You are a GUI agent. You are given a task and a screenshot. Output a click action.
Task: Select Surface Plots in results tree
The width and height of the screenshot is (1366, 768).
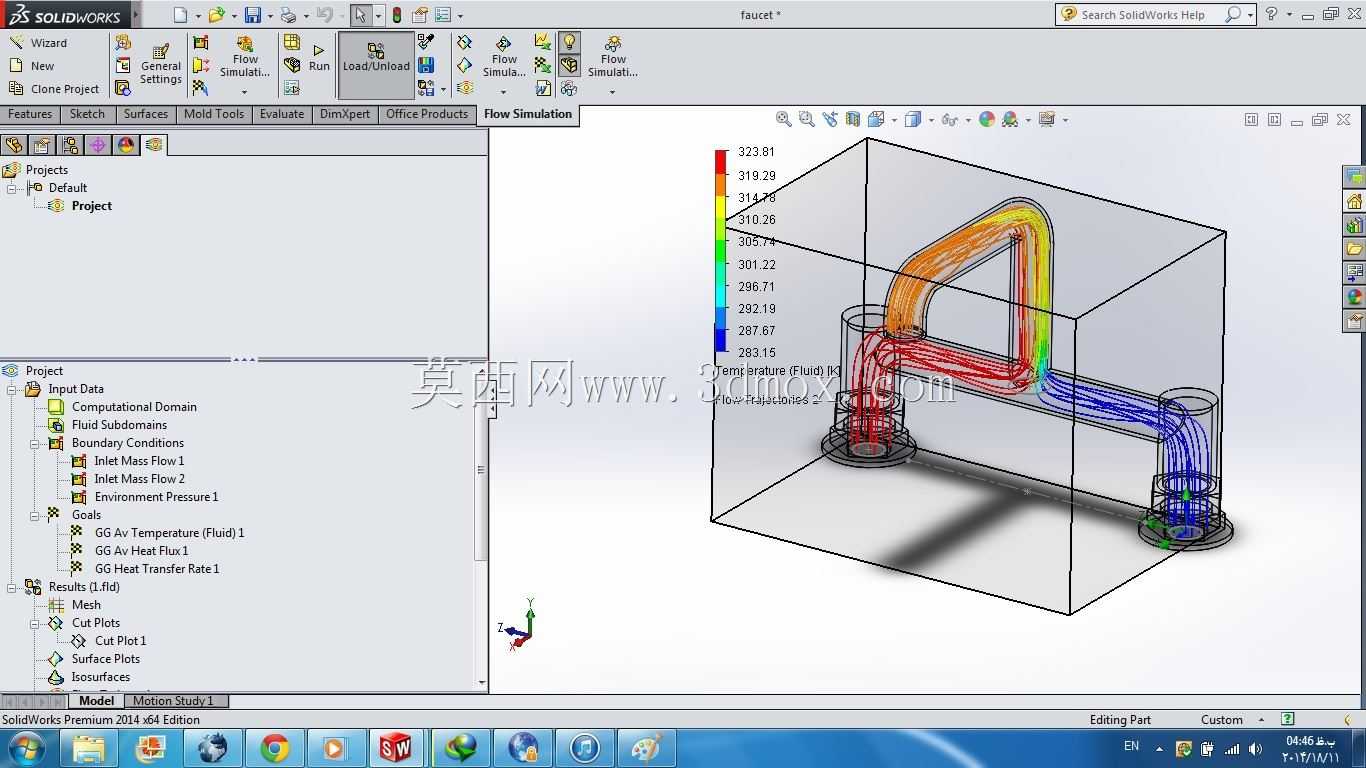(105, 659)
